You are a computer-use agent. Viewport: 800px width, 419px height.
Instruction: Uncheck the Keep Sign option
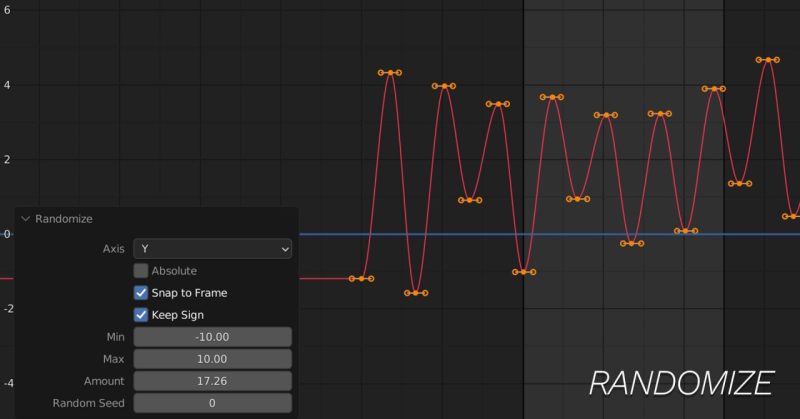coord(141,315)
